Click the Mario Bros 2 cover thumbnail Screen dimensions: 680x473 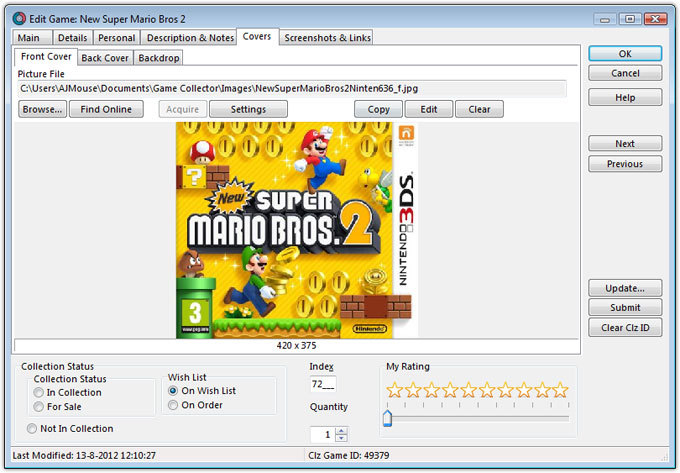tap(297, 230)
